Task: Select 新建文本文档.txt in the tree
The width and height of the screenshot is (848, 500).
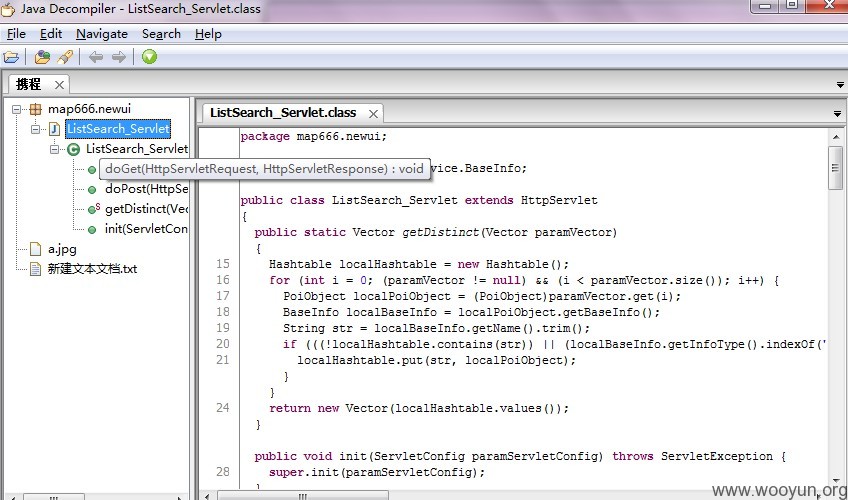Action: pyautogui.click(x=92, y=269)
